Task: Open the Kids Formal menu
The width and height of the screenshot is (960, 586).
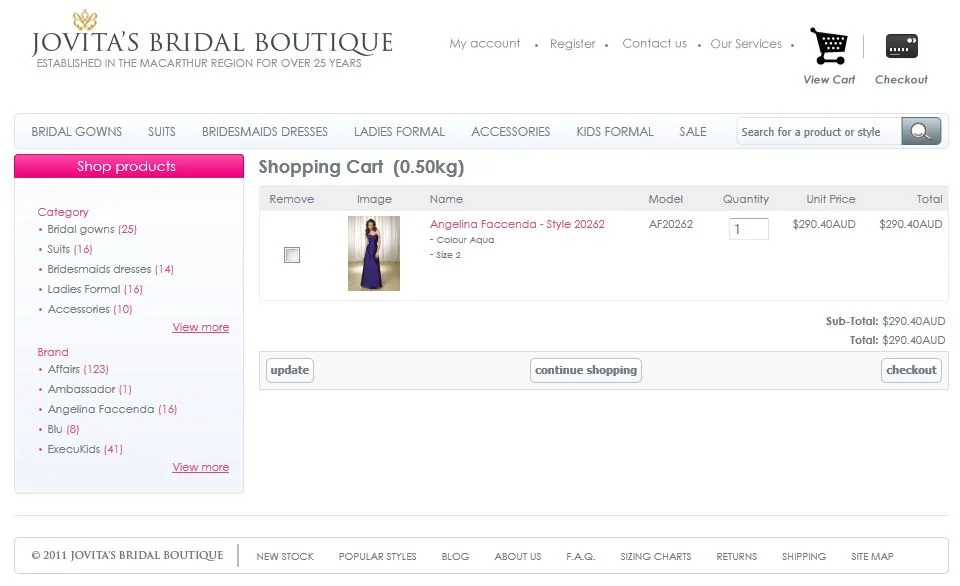Action: (x=615, y=132)
